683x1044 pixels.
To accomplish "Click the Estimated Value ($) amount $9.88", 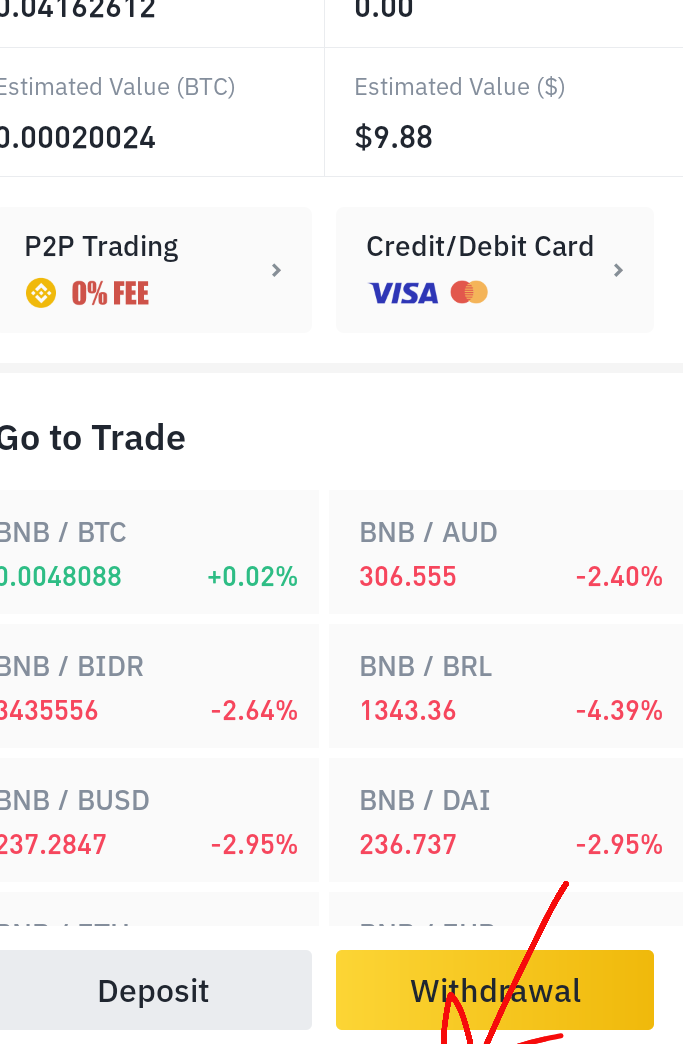I will pos(393,137).
